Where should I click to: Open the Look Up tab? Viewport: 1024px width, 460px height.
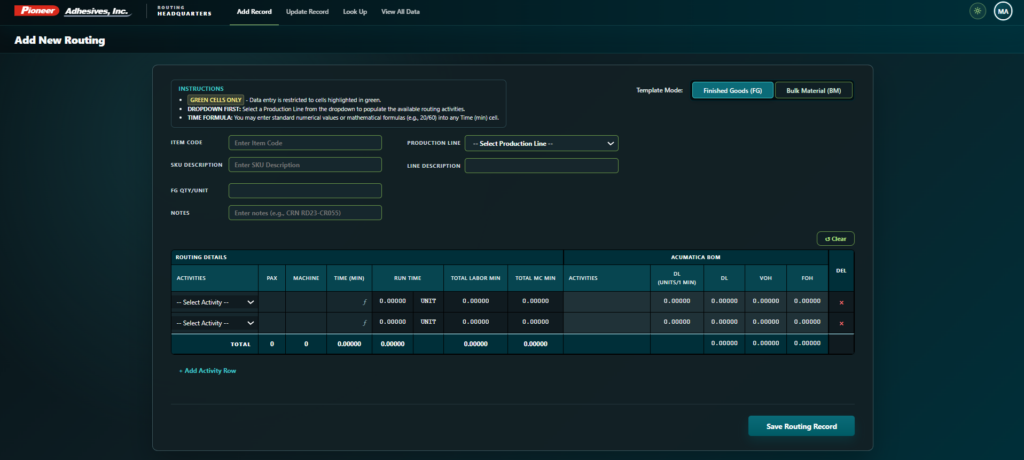click(355, 12)
